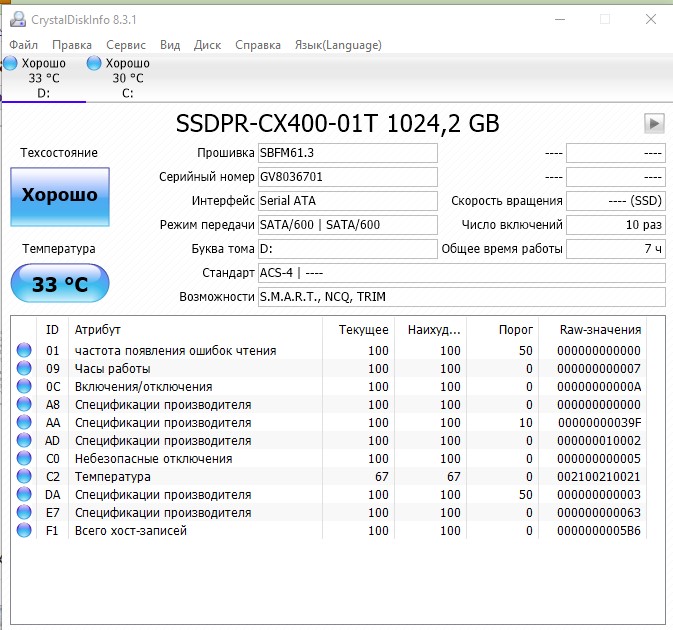The image size is (673, 630).
Task: Open the Язык(Language) menu
Action: [338, 45]
